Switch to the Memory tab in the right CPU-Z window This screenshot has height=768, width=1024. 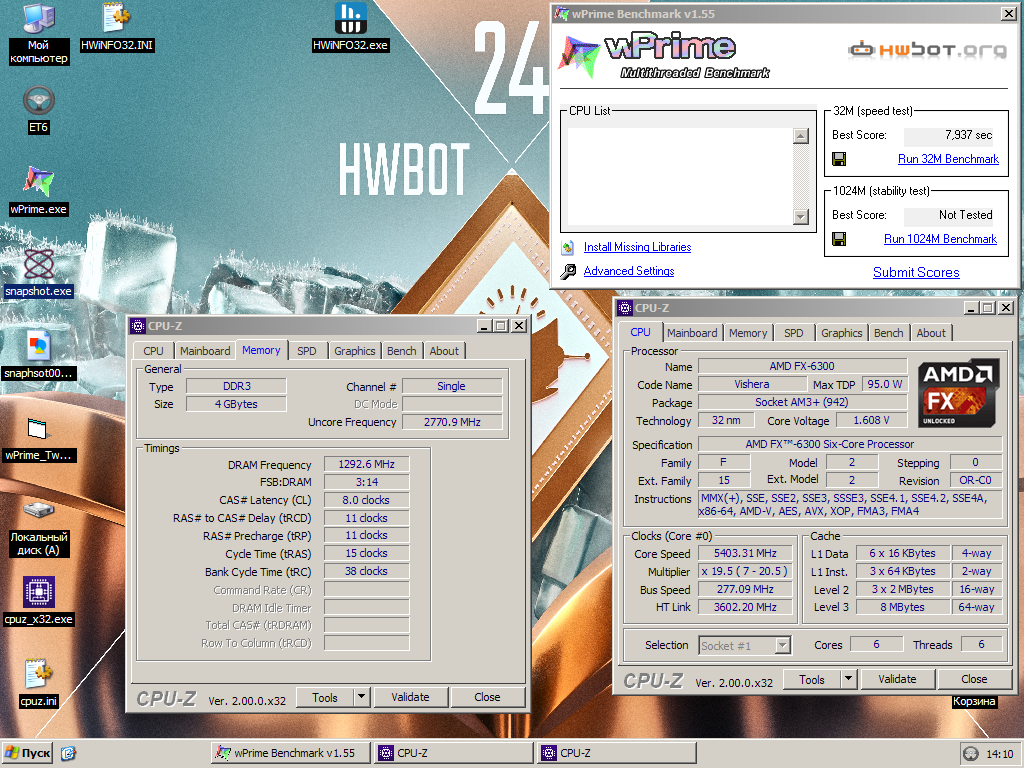click(748, 333)
